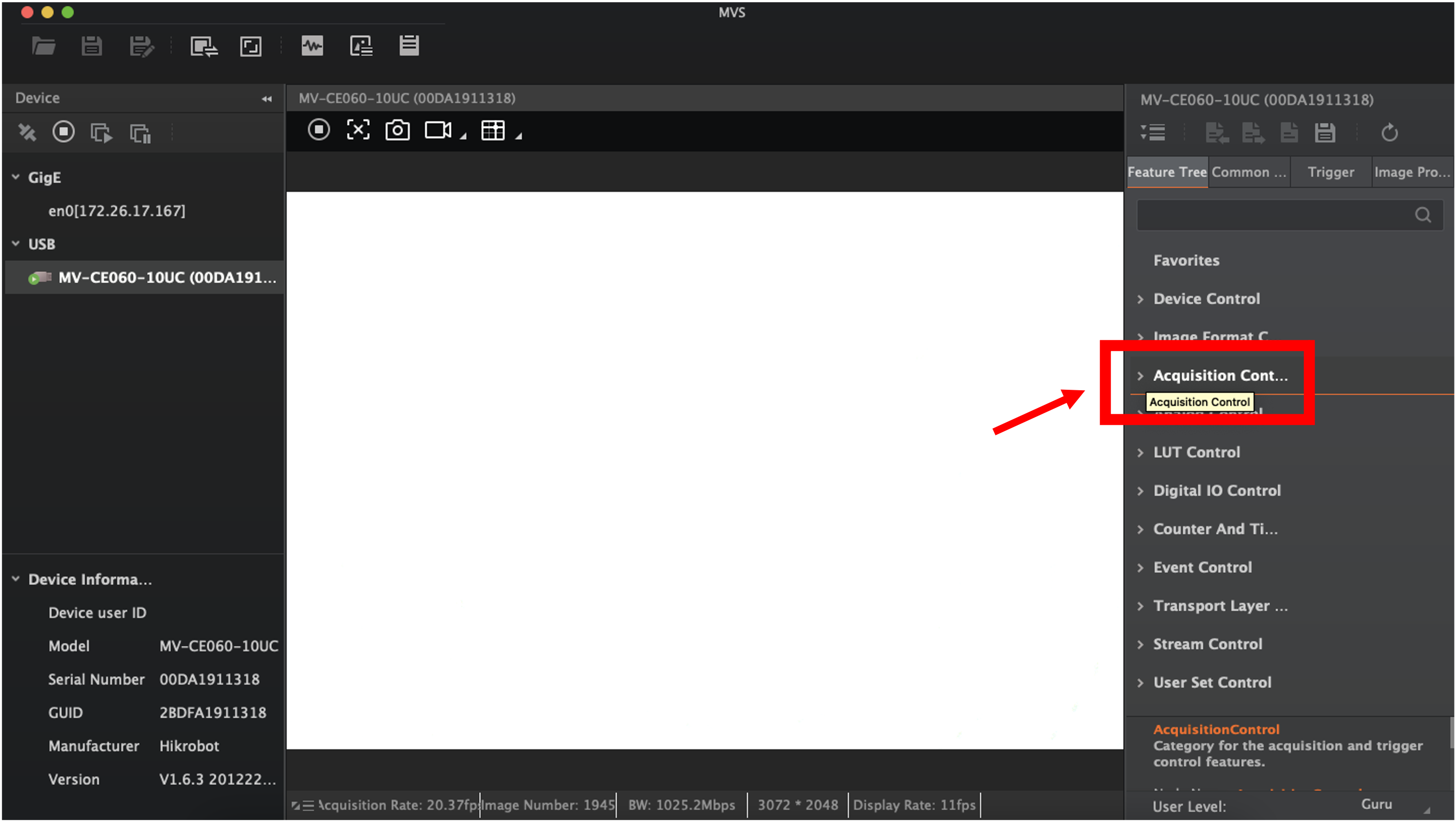
Task: Switch to the Trigger tab
Action: (1331, 172)
